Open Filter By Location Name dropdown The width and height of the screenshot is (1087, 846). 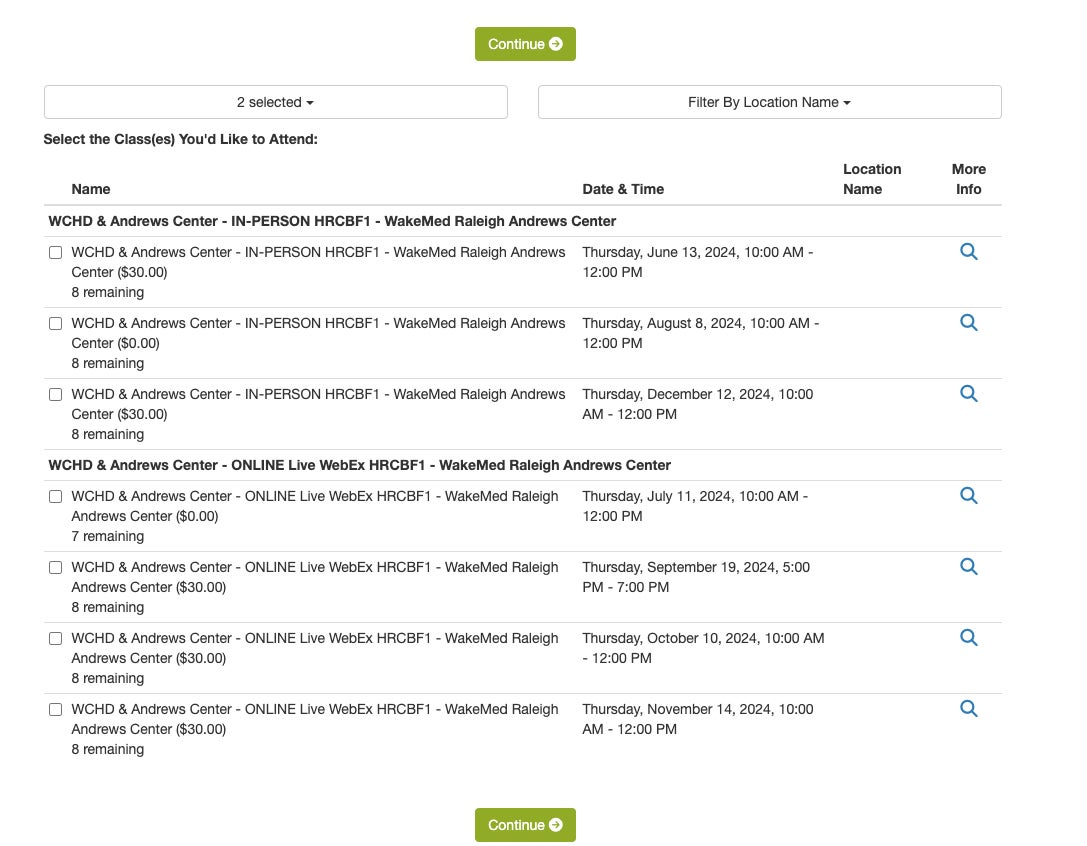pyautogui.click(x=769, y=102)
